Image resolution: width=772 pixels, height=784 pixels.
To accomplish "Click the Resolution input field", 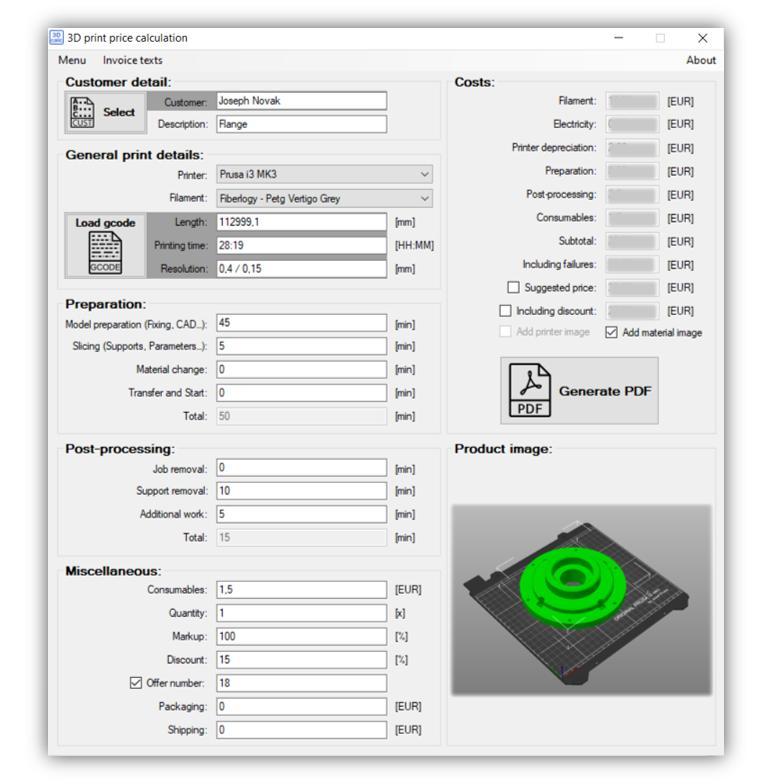I will [x=302, y=268].
